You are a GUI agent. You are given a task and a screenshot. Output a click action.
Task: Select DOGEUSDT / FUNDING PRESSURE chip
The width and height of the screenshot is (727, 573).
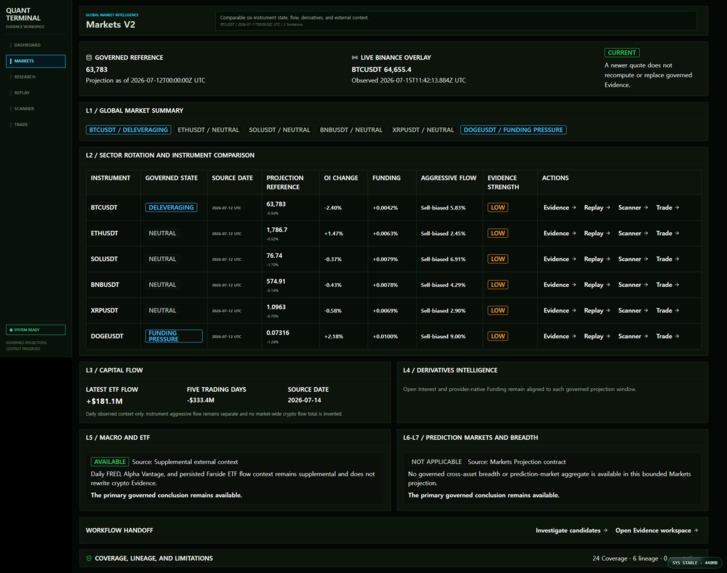[513, 130]
